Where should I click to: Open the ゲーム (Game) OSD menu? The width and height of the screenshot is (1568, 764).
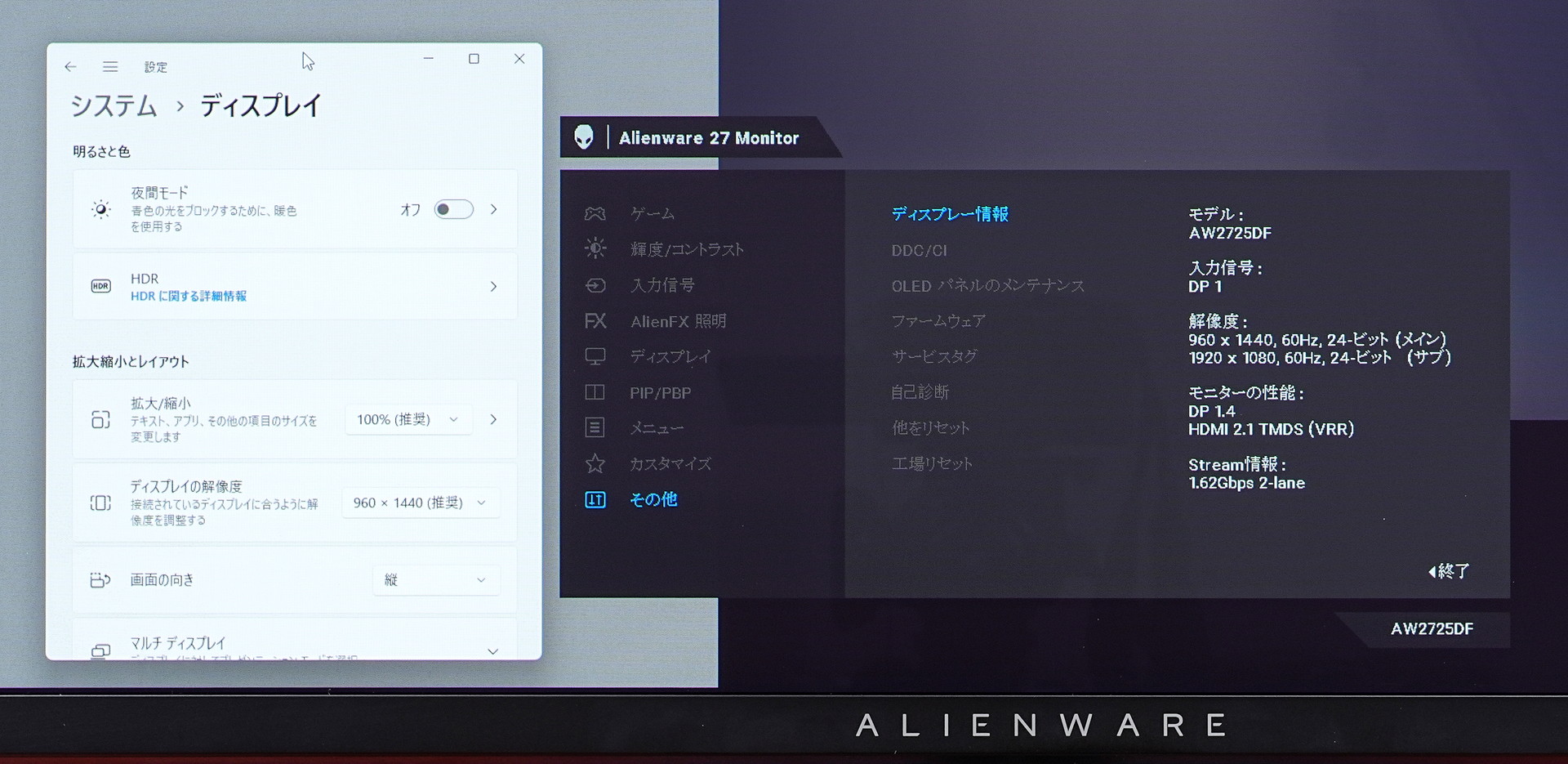tap(653, 213)
